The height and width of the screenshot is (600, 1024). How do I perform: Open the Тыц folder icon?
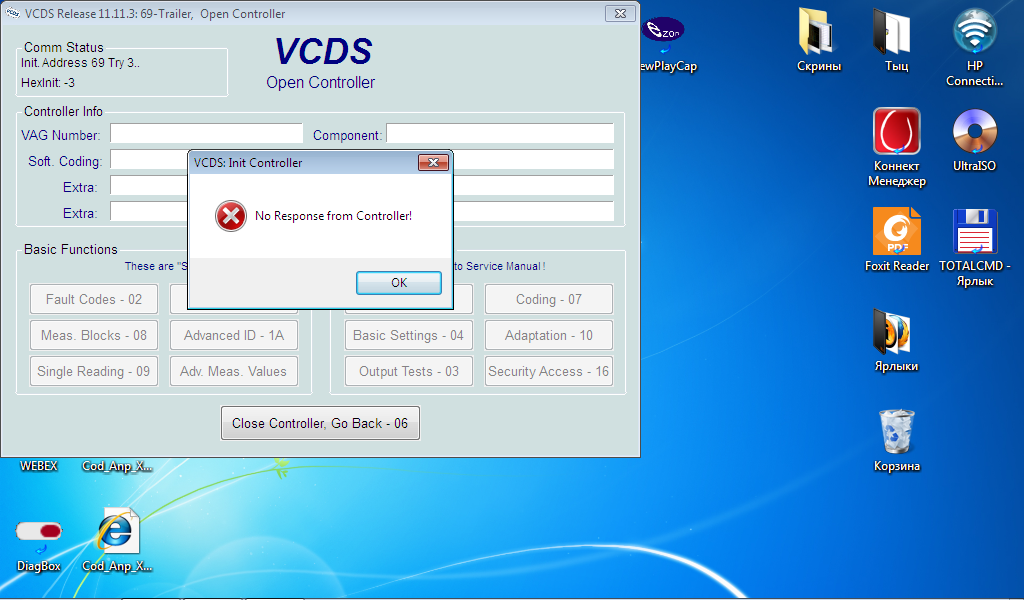click(x=897, y=40)
